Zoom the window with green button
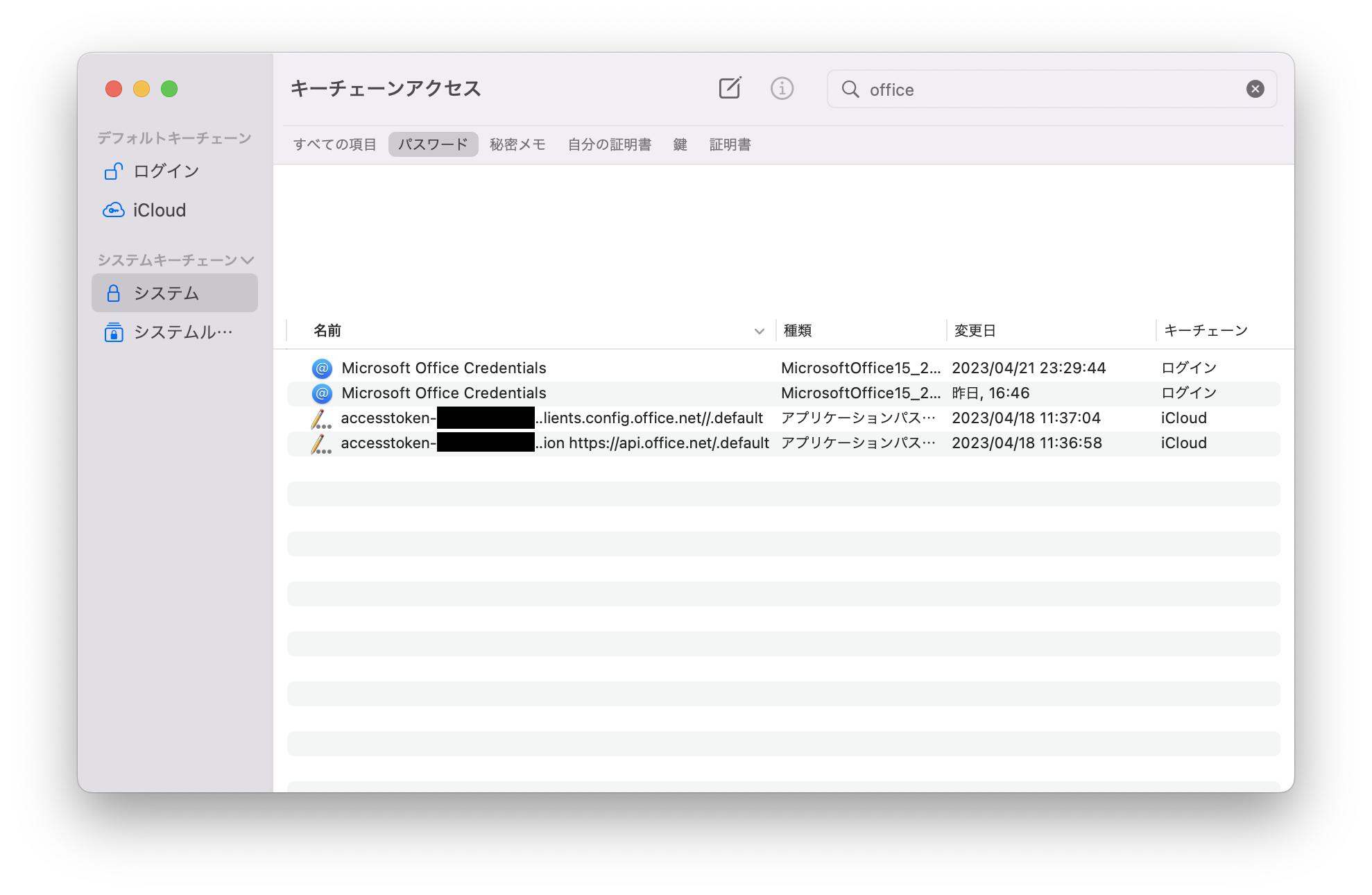 [x=169, y=89]
